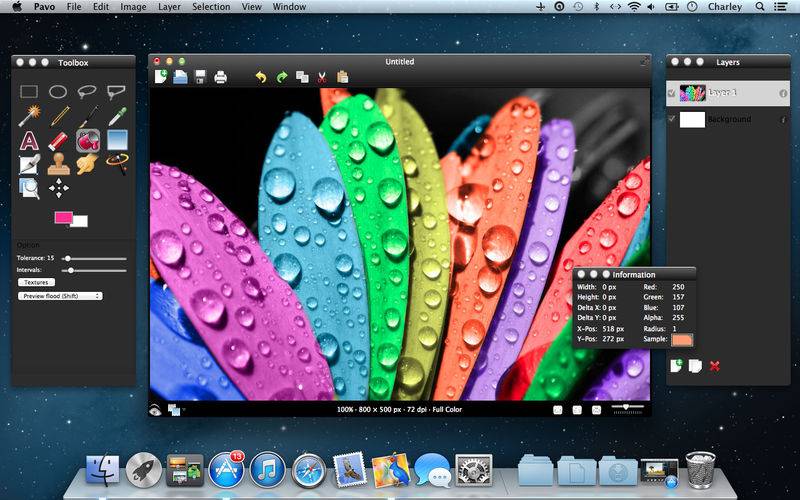The image size is (800, 500).
Task: Open channels dropdown in status bar
Action: pyautogui.click(x=176, y=409)
